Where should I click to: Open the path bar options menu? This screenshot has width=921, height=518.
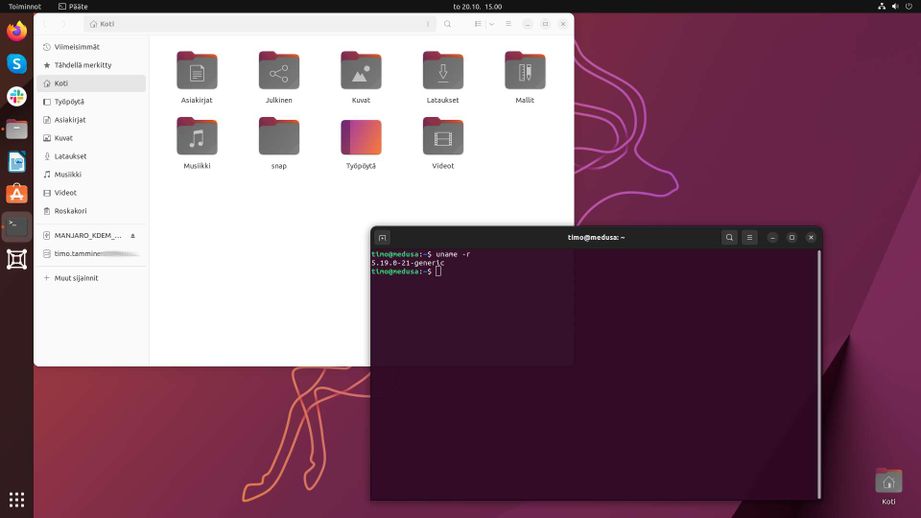click(x=428, y=24)
